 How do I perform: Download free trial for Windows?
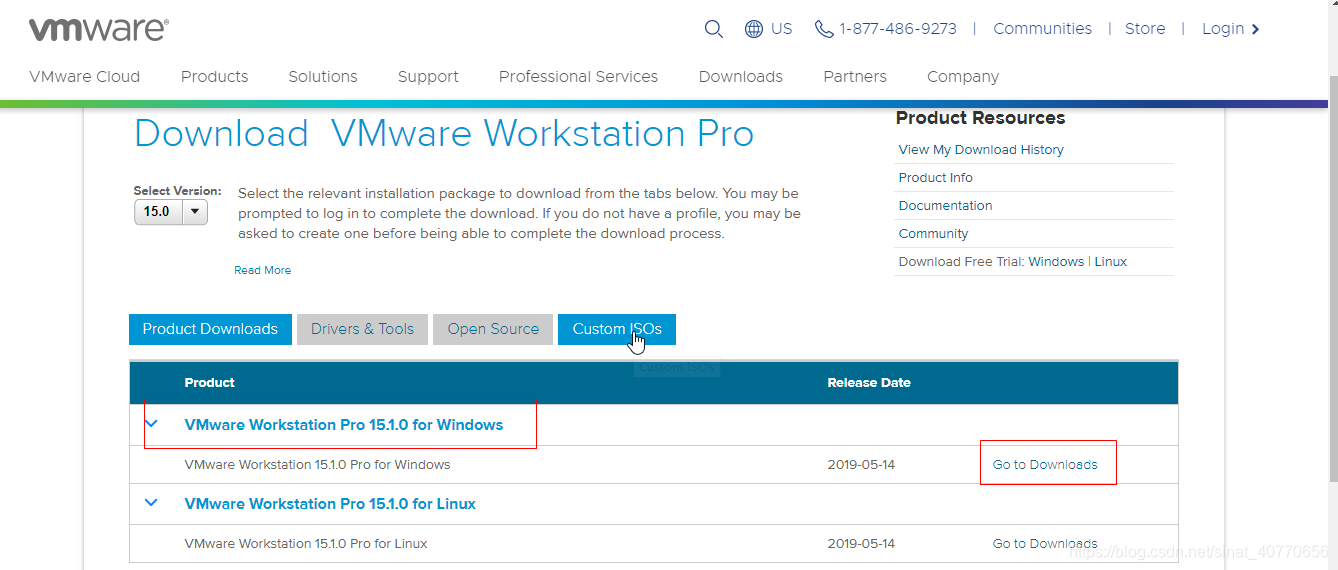tap(1056, 262)
